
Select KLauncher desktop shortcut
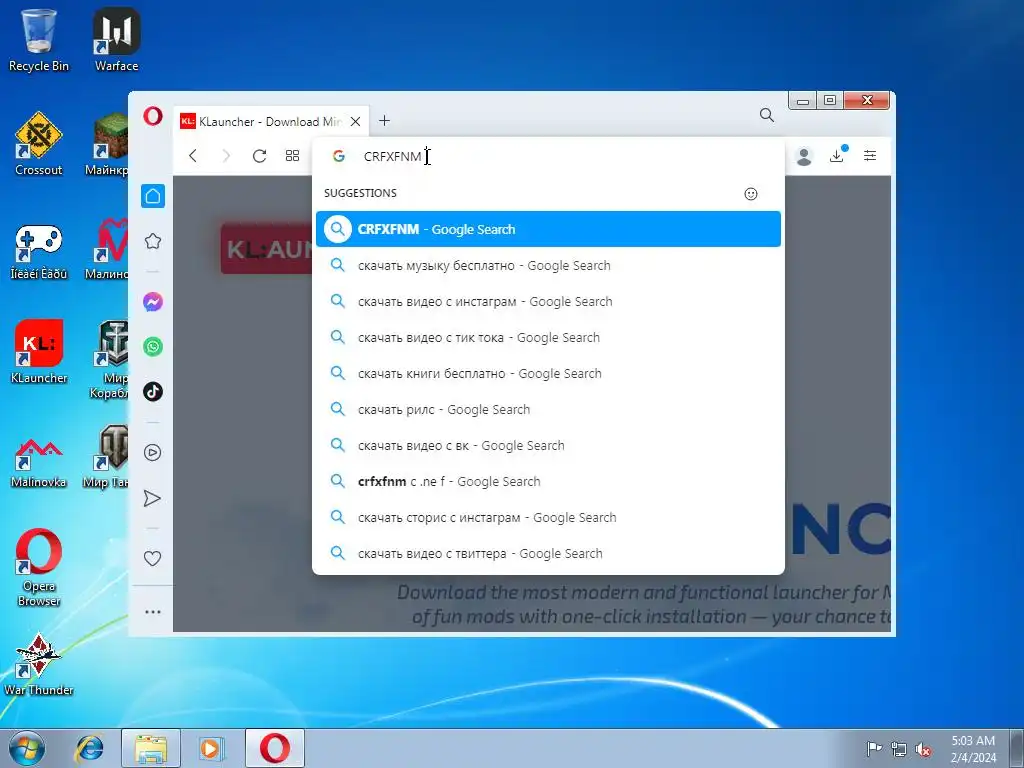tap(39, 351)
